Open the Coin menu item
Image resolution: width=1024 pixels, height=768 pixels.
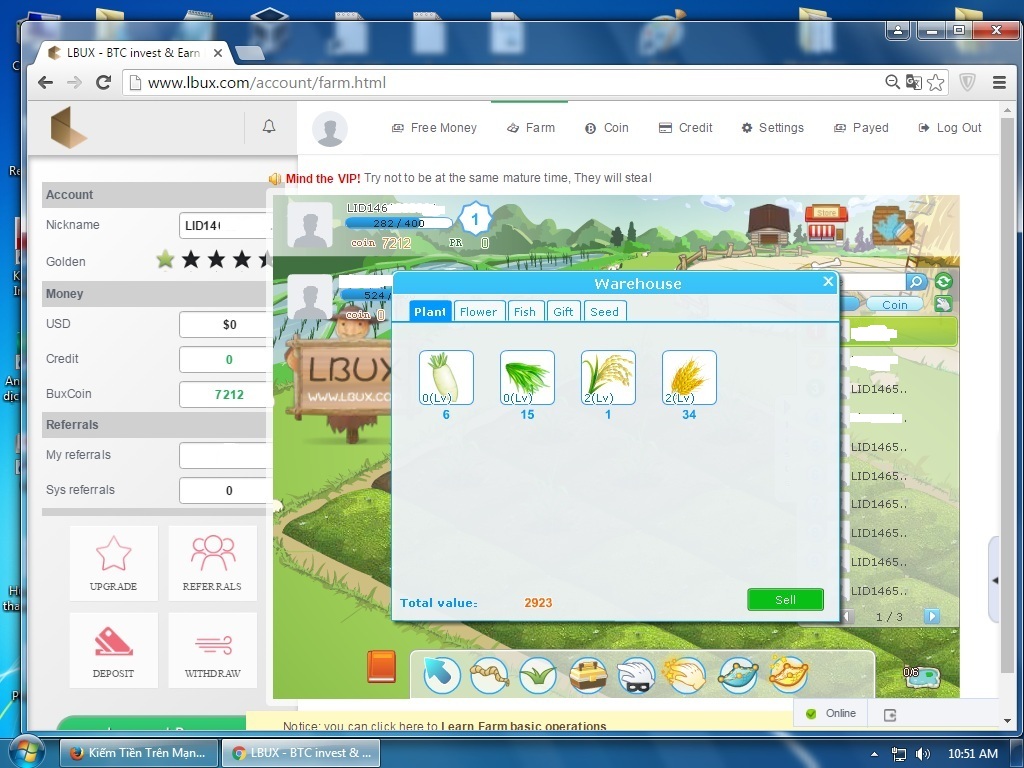(x=607, y=128)
